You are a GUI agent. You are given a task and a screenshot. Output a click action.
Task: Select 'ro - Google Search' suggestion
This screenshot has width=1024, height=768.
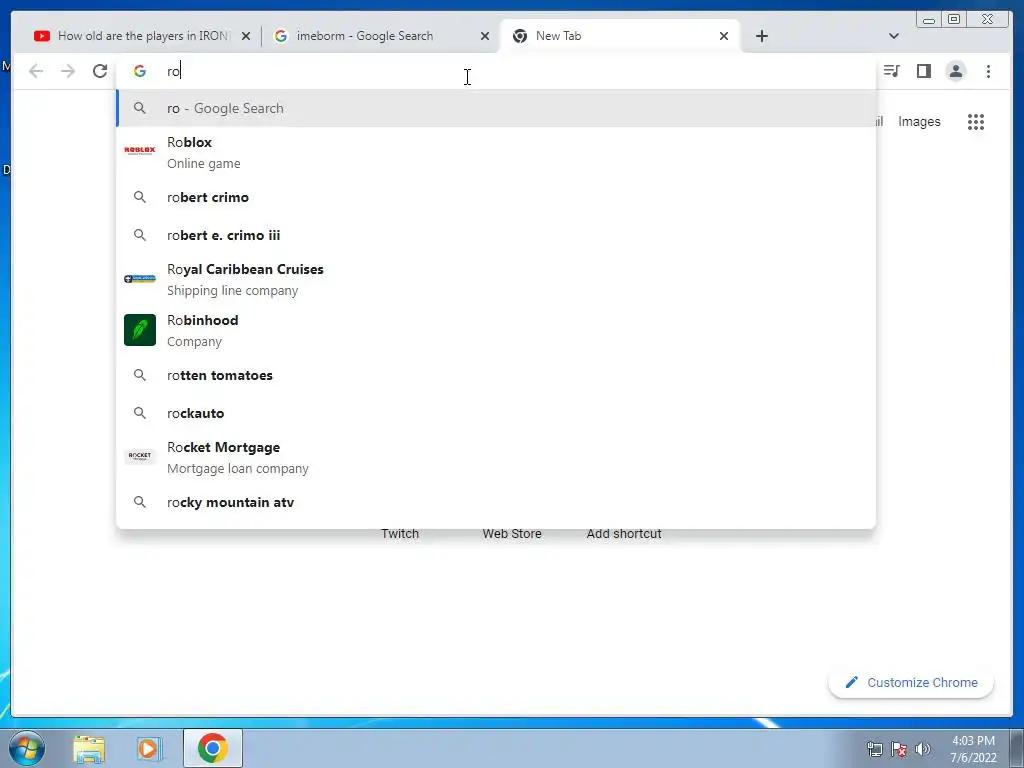point(496,108)
